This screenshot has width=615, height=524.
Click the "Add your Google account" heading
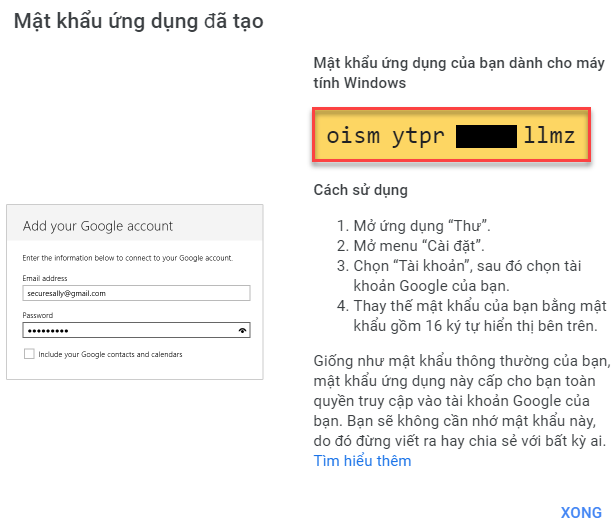pos(98,226)
